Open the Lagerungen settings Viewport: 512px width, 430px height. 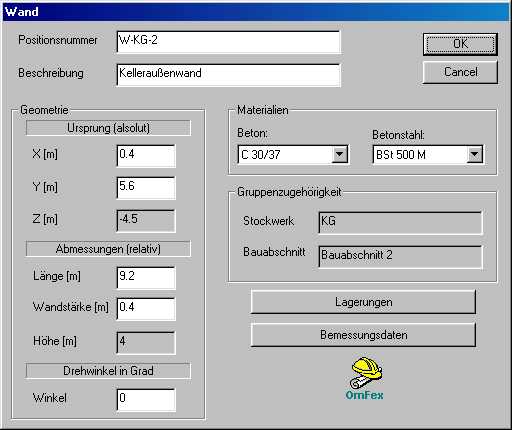(363, 302)
